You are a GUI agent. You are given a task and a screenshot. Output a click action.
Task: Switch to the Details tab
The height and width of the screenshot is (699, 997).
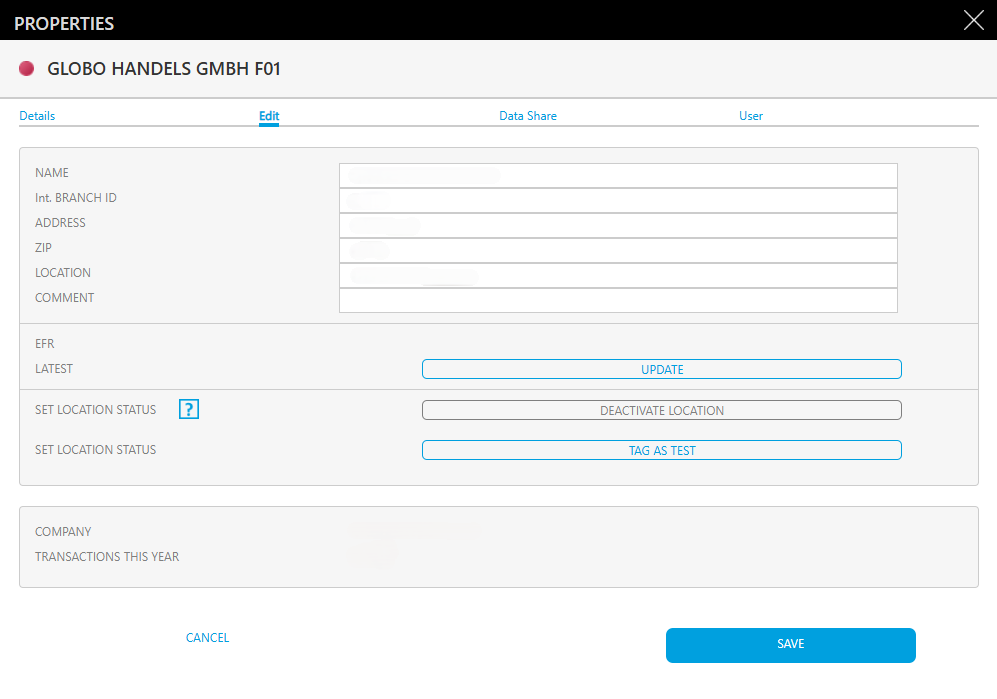(37, 116)
